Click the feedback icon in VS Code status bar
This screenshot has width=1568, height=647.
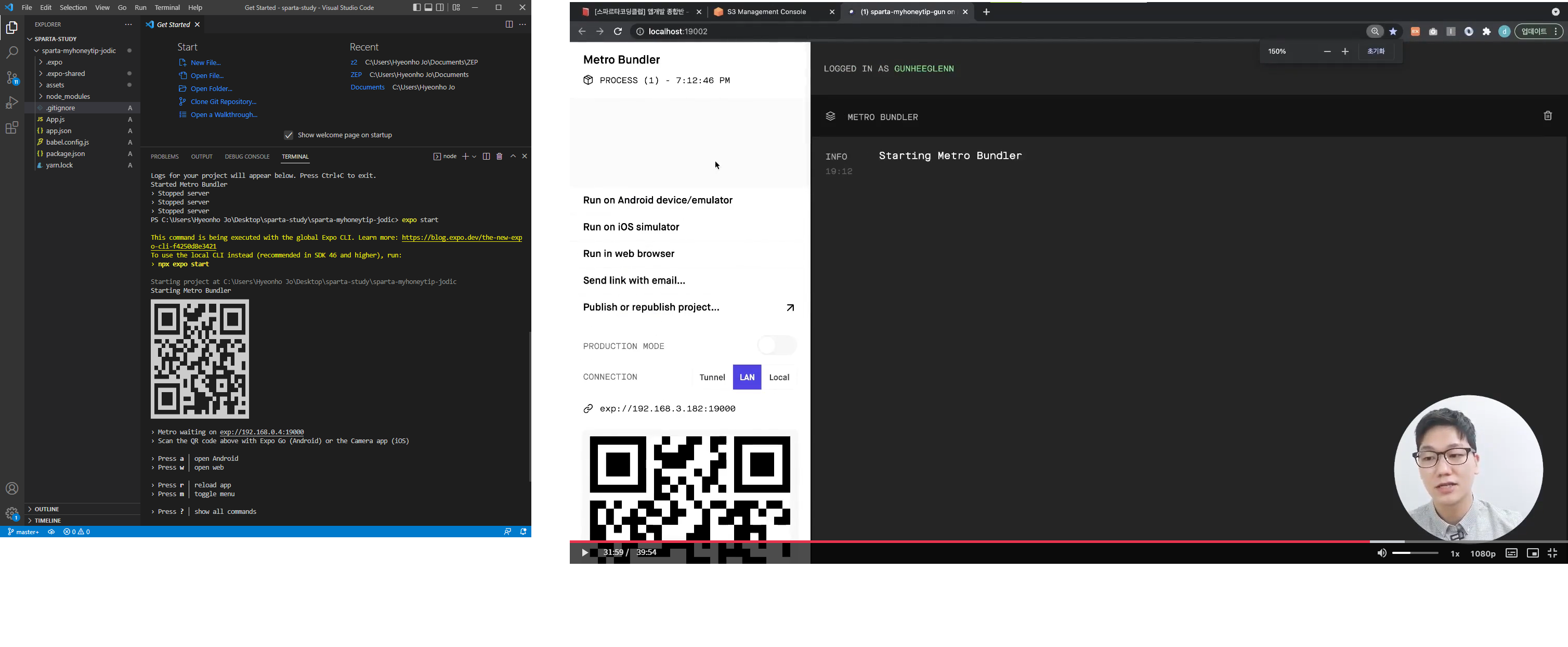[x=507, y=532]
